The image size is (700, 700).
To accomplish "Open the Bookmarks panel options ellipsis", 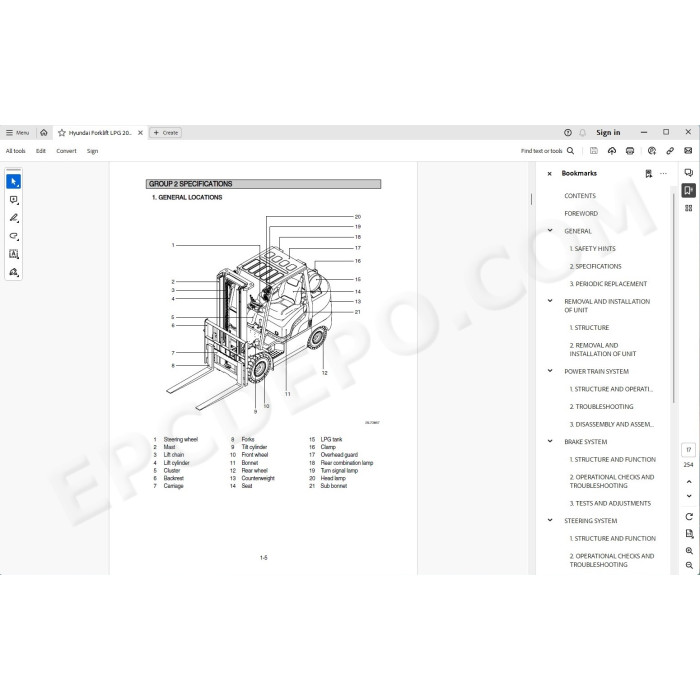I will pyautogui.click(x=663, y=174).
